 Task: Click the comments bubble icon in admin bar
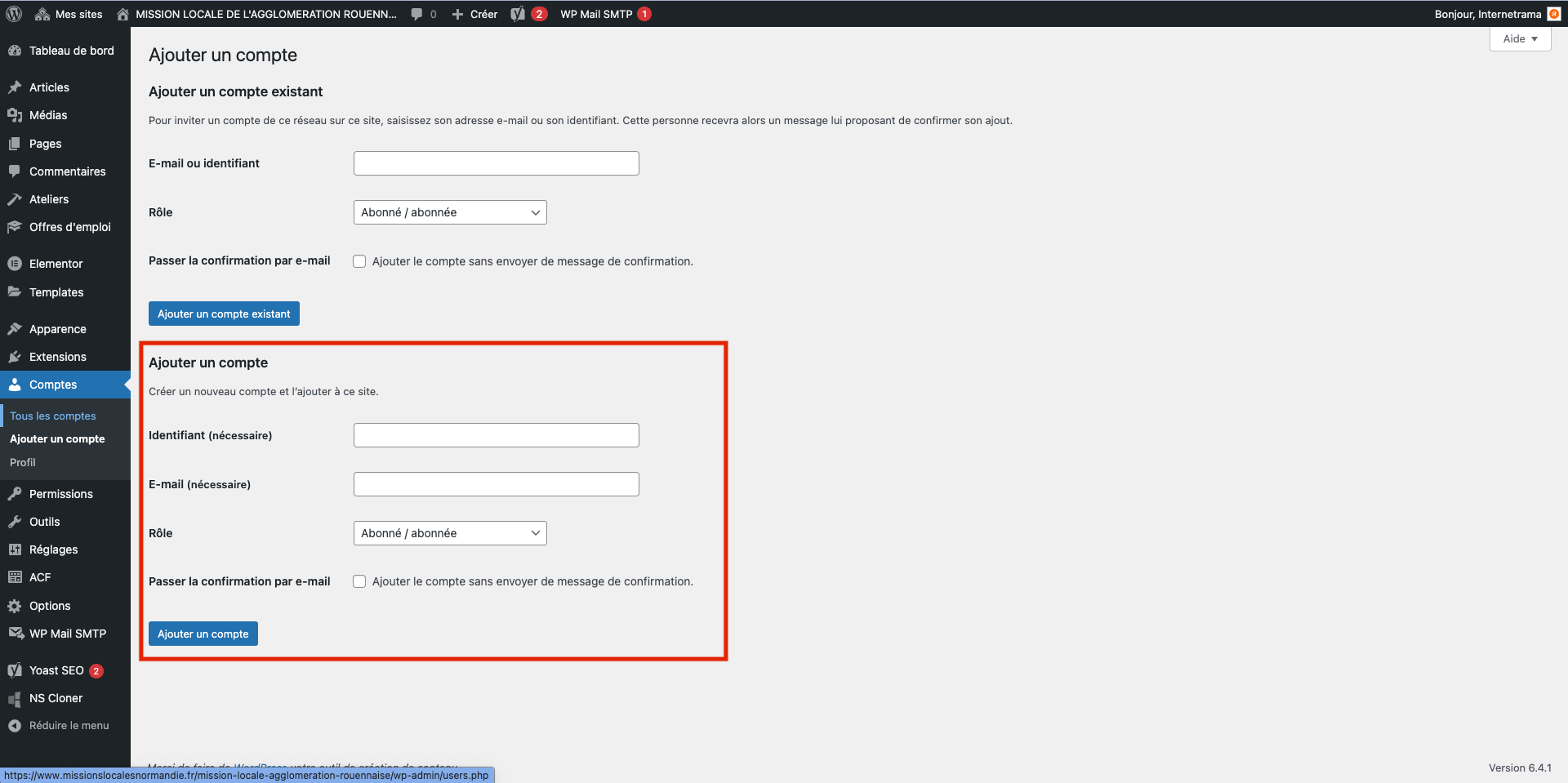(x=417, y=14)
